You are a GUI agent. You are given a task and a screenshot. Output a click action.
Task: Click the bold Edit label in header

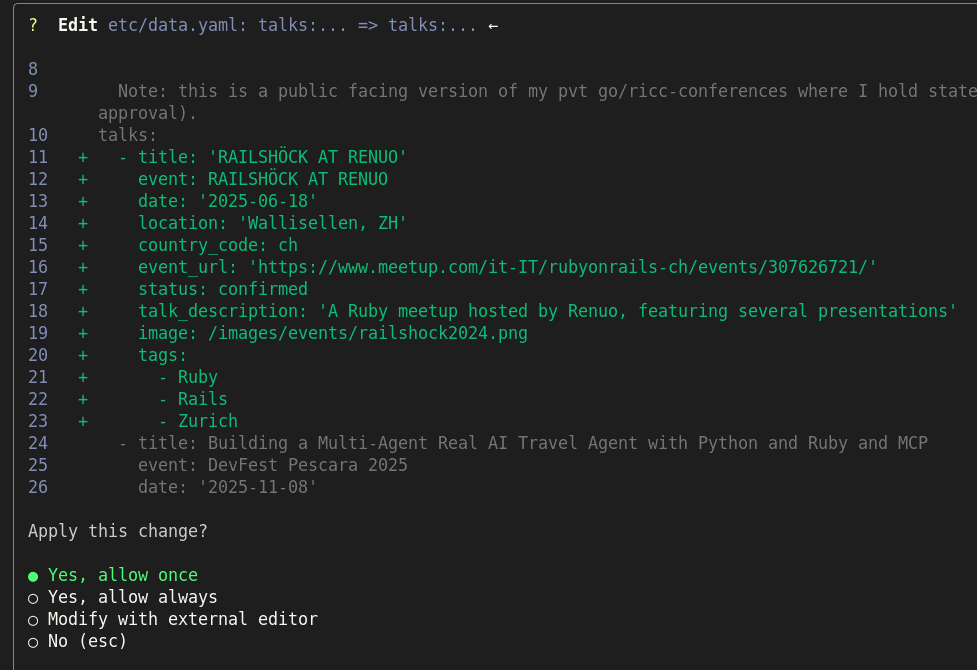coord(78,25)
